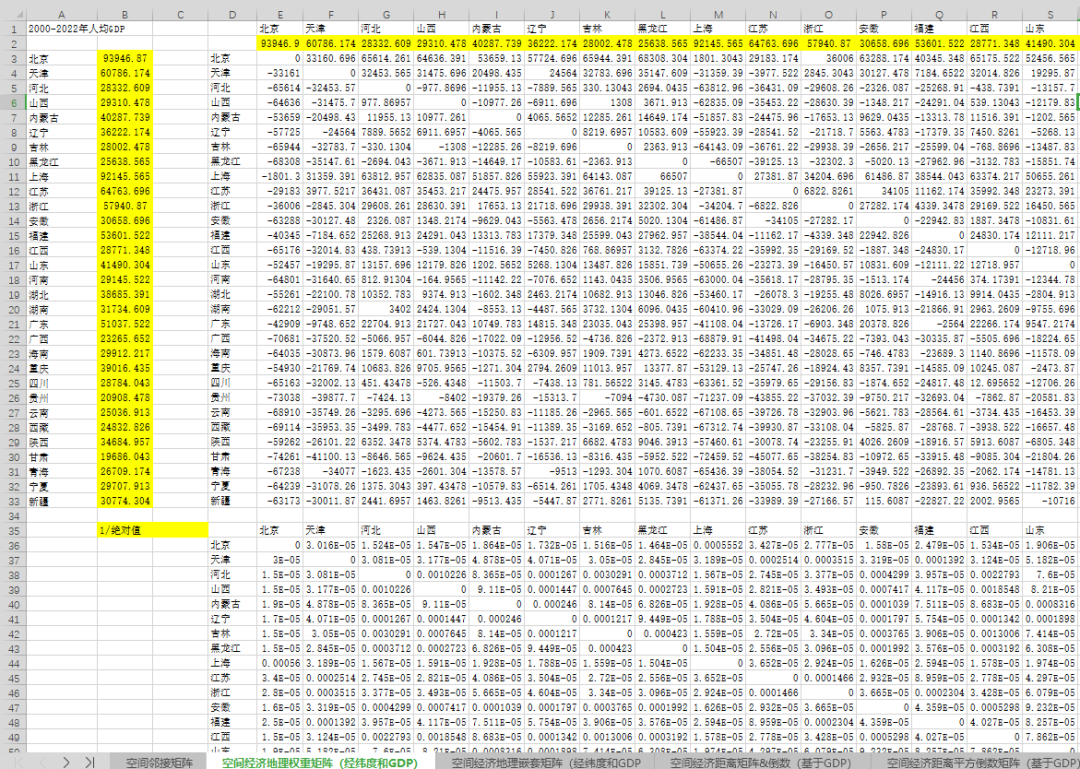
Task: Click cell Q18 with value -24456
Action: [x=939, y=280]
